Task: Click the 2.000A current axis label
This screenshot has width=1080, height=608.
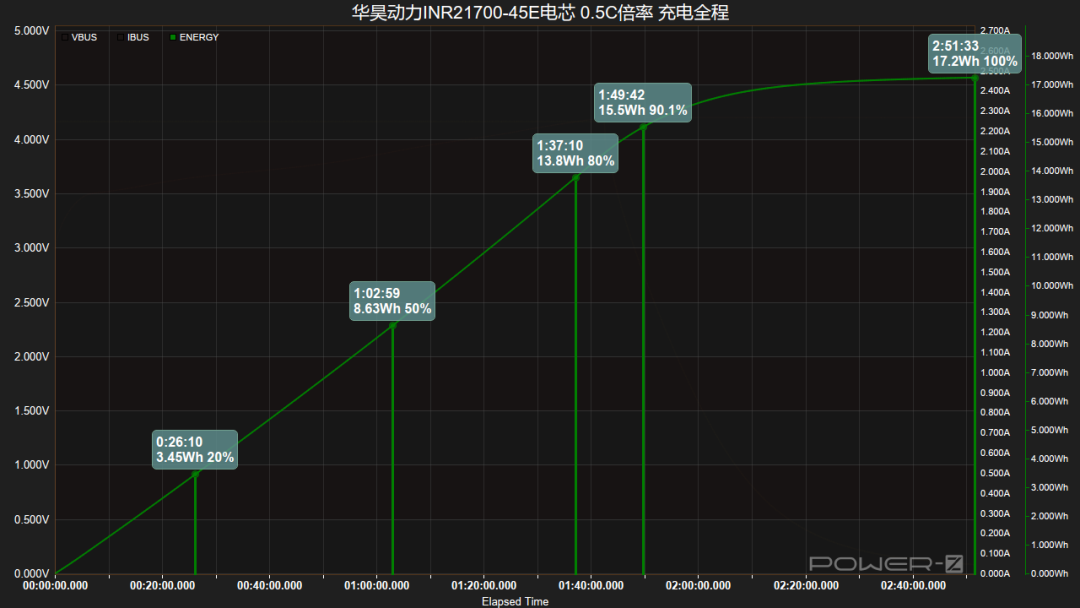Action: tap(995, 171)
